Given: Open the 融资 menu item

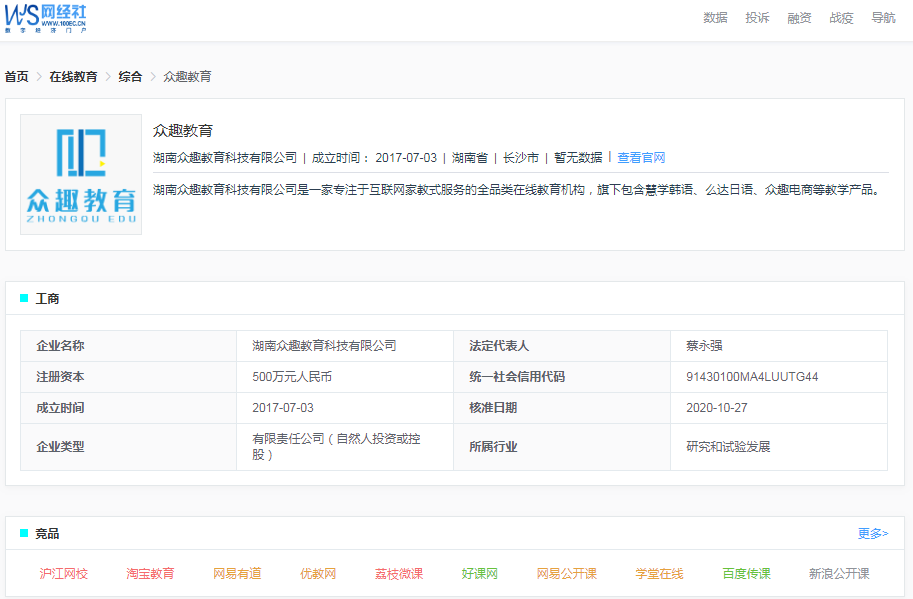Looking at the screenshot, I should [799, 18].
